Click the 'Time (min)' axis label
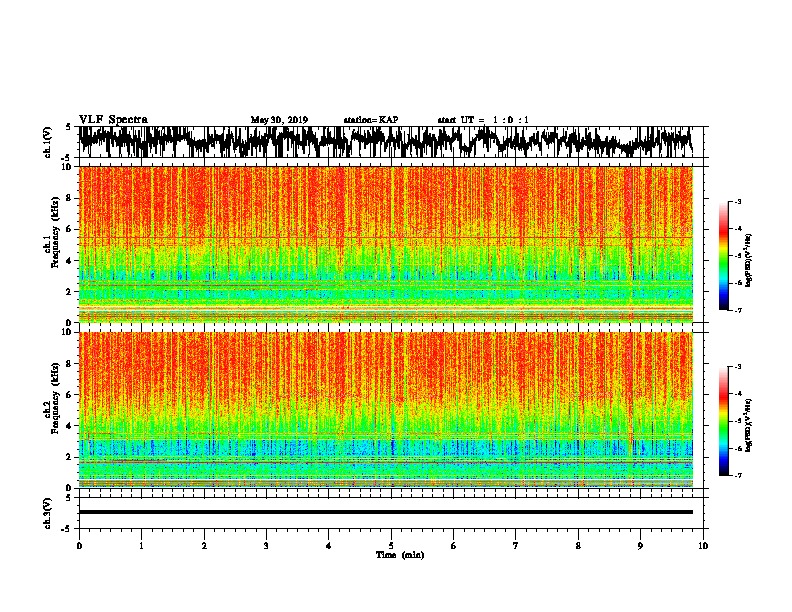Screen dimensions: 792x612 (400, 555)
